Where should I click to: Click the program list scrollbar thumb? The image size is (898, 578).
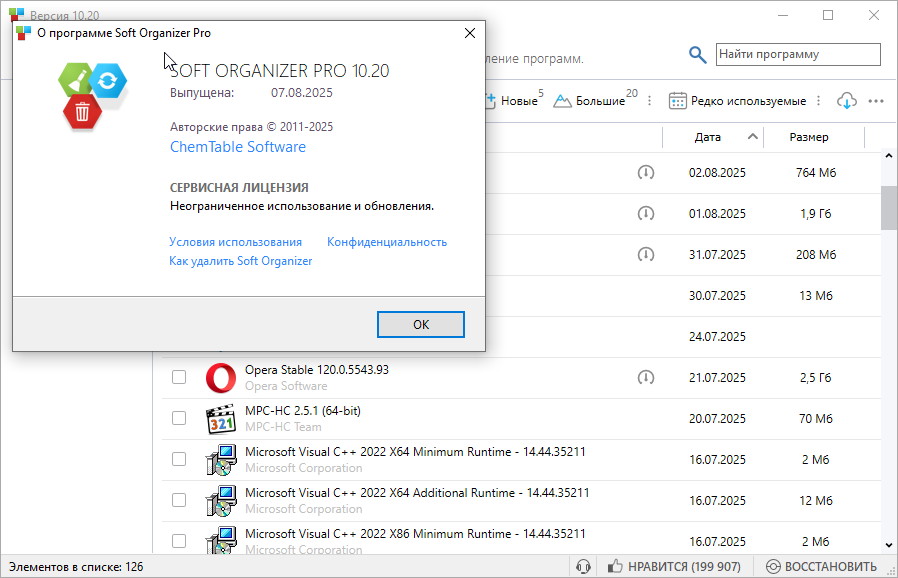tap(889, 208)
